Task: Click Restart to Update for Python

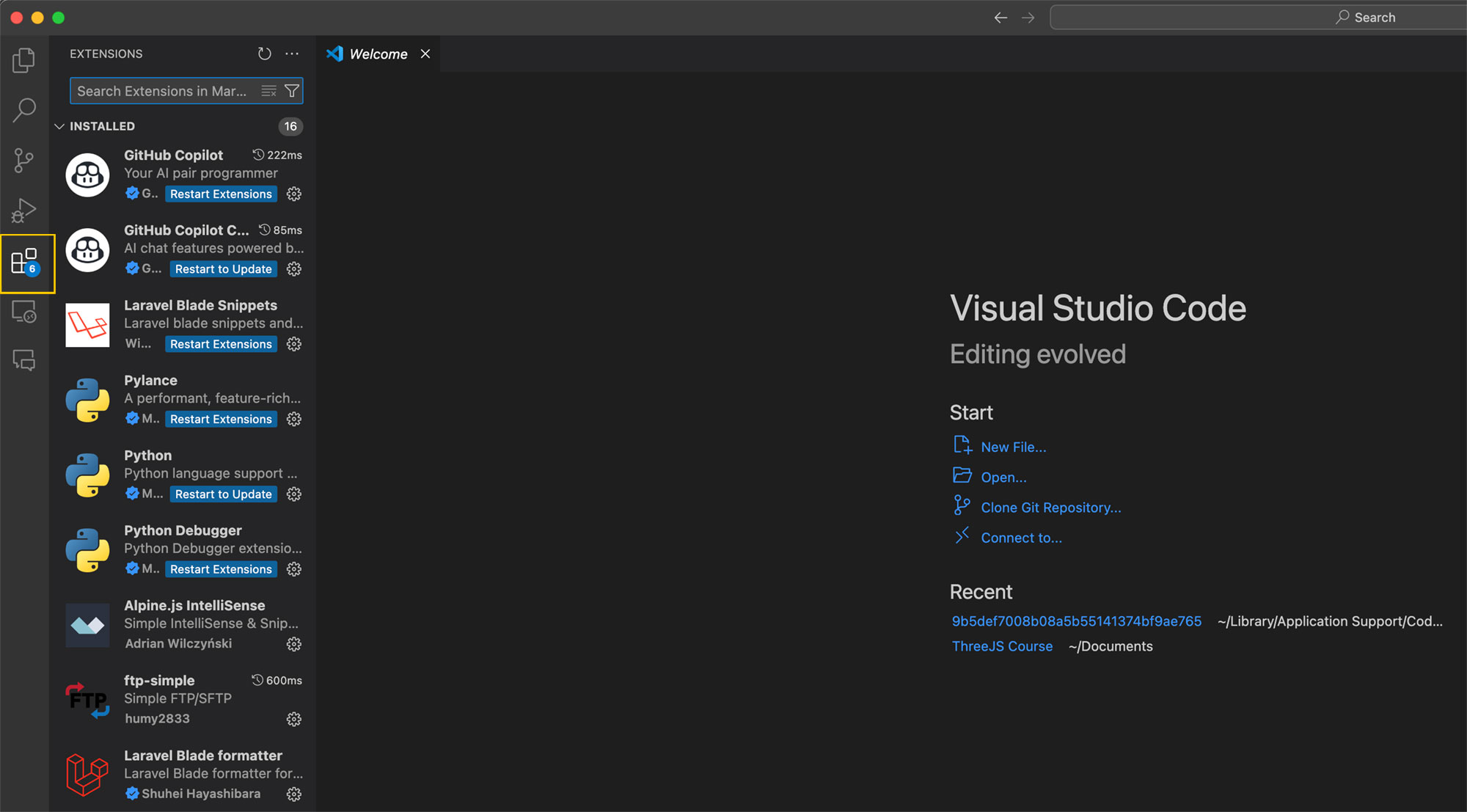Action: point(224,494)
